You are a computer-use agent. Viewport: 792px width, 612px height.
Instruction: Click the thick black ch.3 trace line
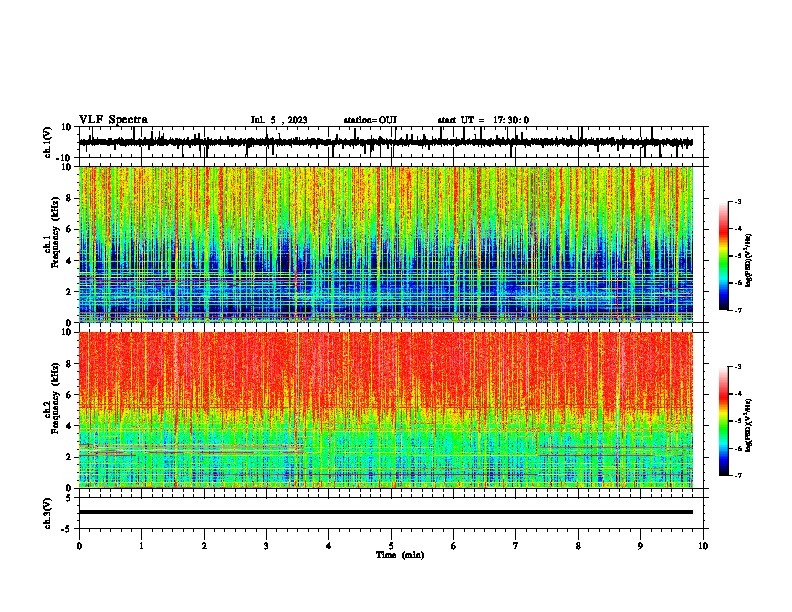point(386,512)
